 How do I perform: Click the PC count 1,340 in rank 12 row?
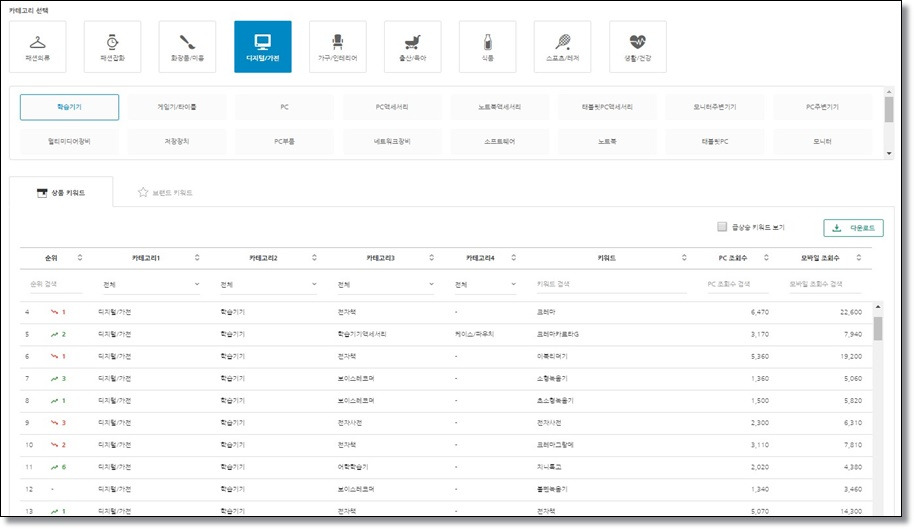[760, 489]
